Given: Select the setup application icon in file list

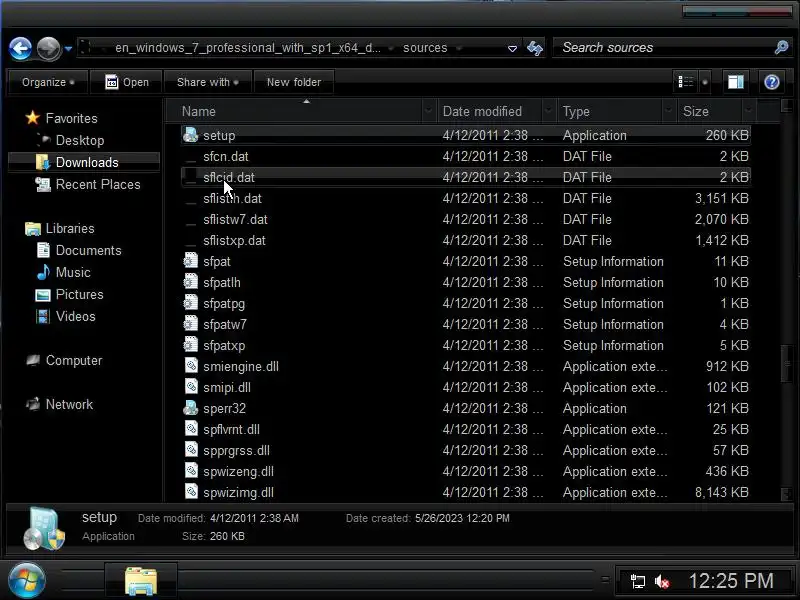Looking at the screenshot, I should tap(191, 135).
